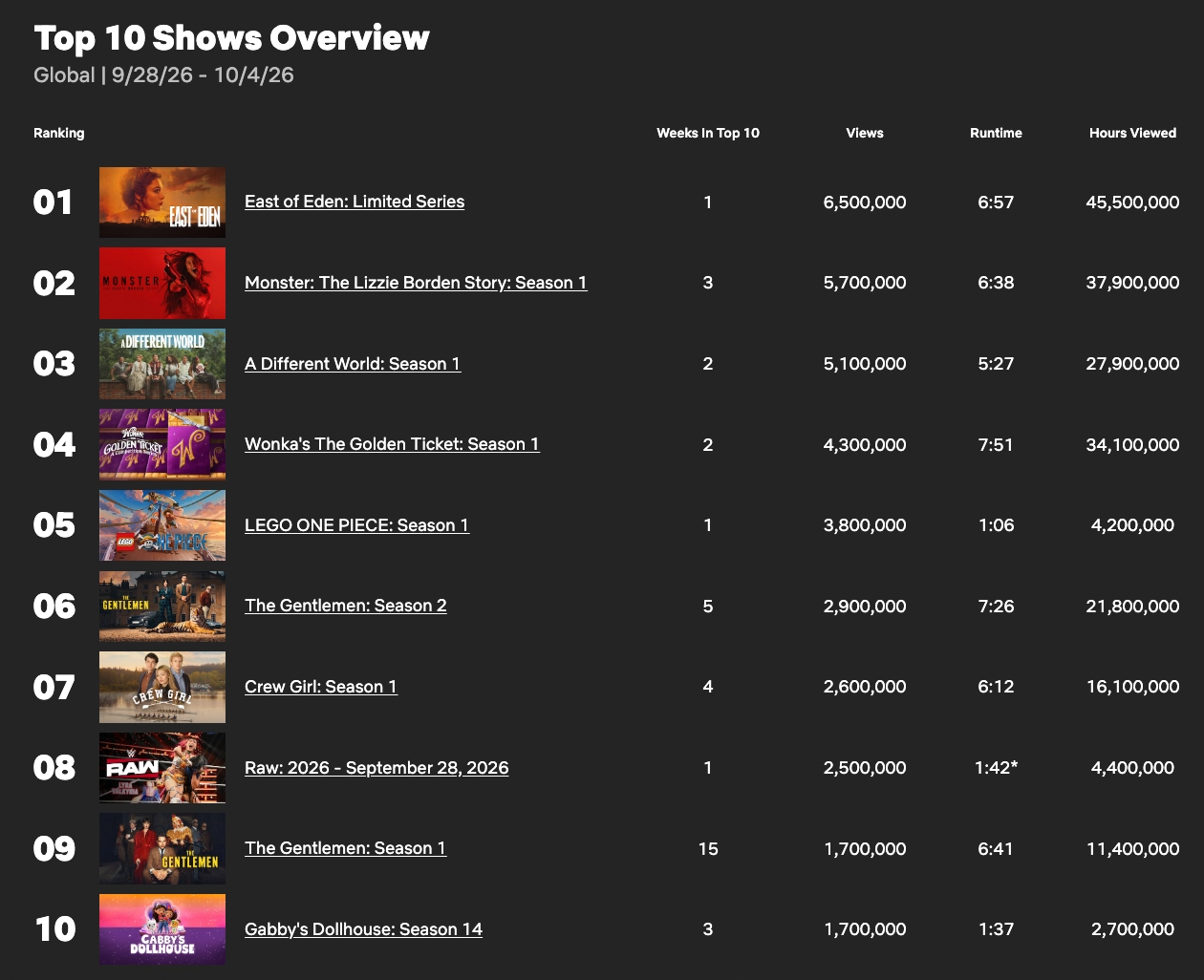Open Wonka's The Golden Ticket: Season 1 link
This screenshot has height=980, width=1204.
(x=392, y=444)
